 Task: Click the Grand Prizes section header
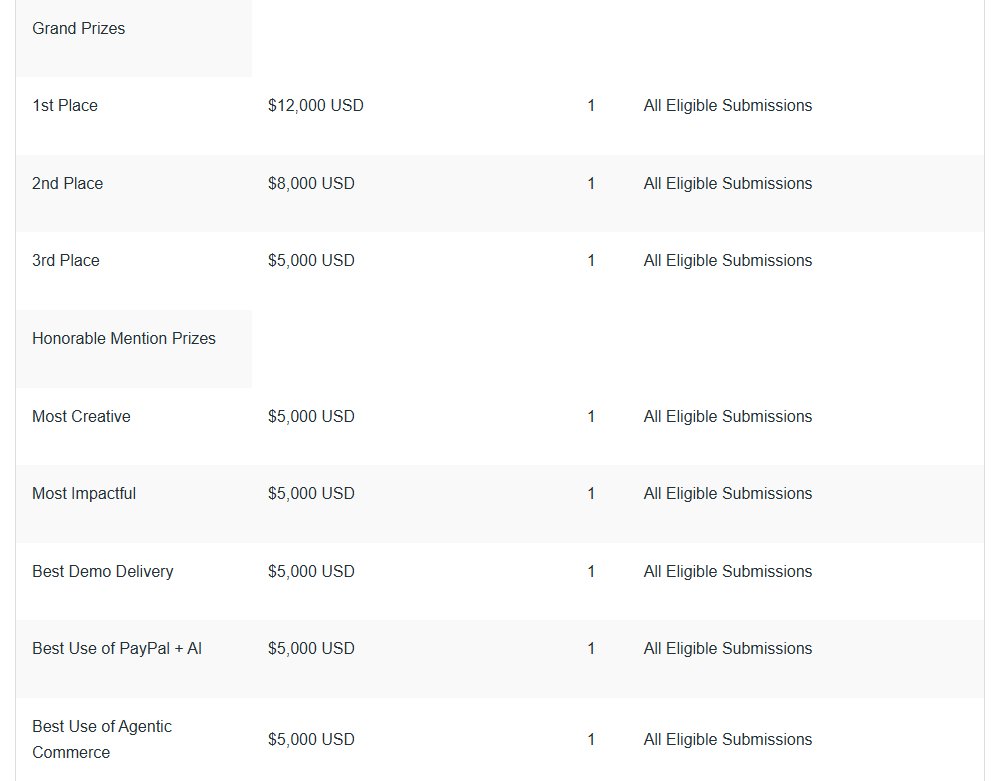click(x=78, y=29)
